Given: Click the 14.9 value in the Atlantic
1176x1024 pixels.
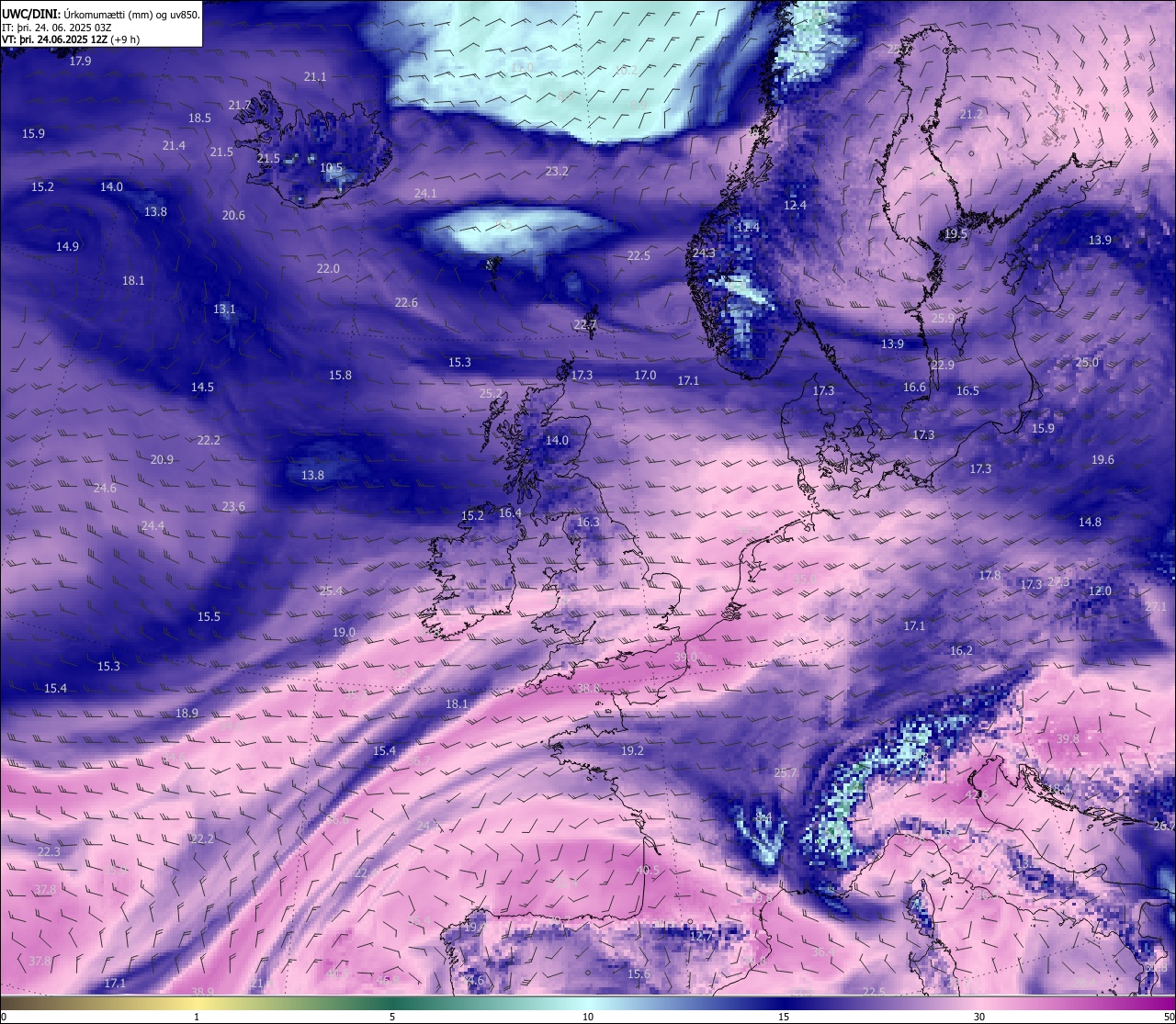Looking at the screenshot, I should (x=67, y=246).
